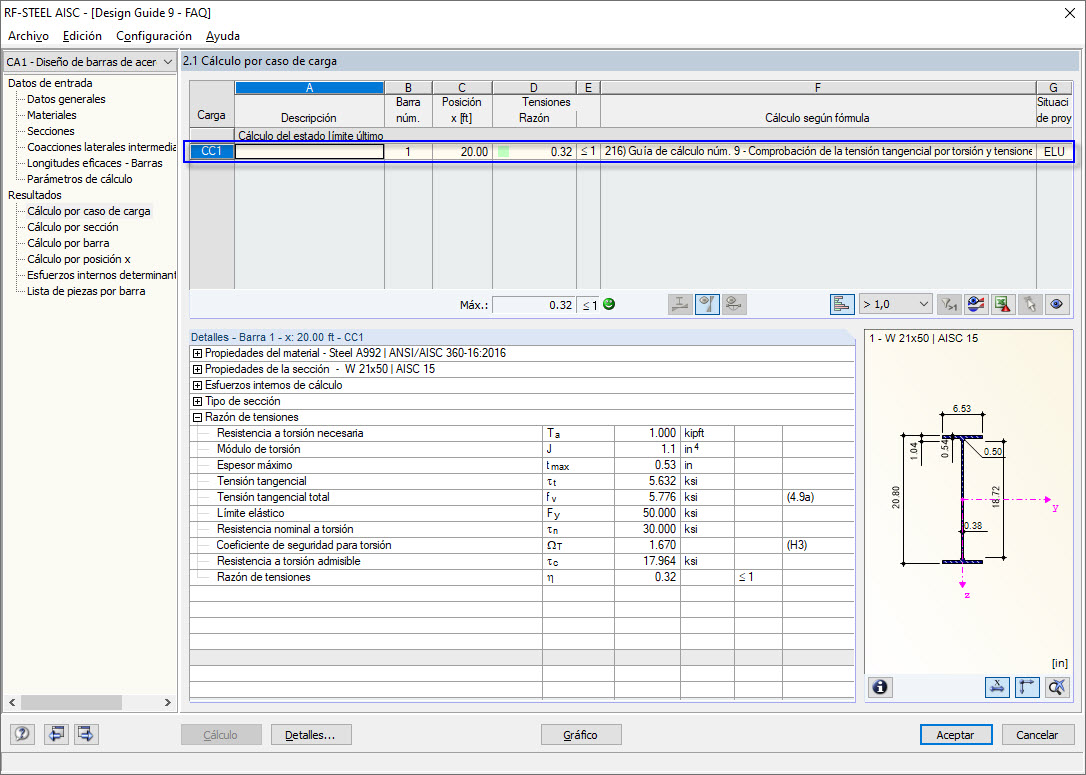Image resolution: width=1086 pixels, height=775 pixels.
Task: Click column A header in results table
Action: point(310,88)
